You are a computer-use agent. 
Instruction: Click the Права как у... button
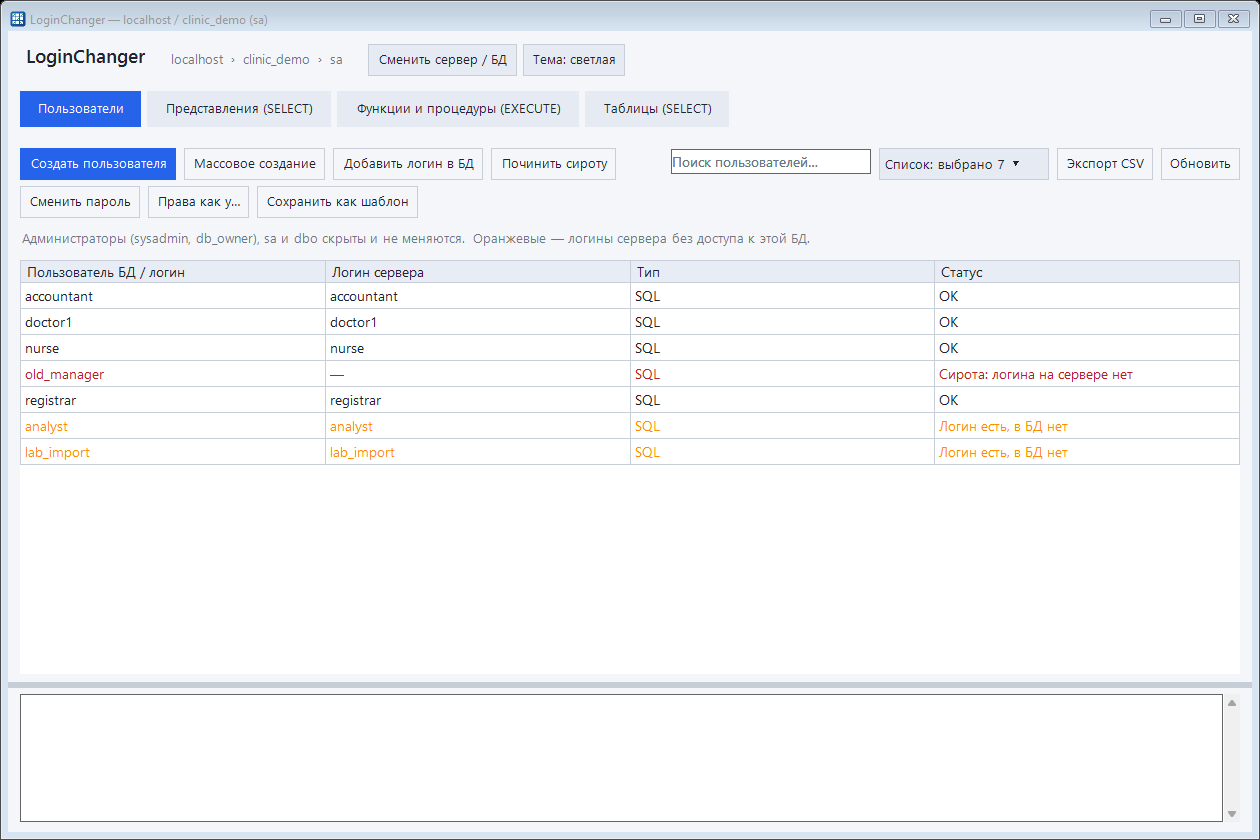[x=199, y=202]
